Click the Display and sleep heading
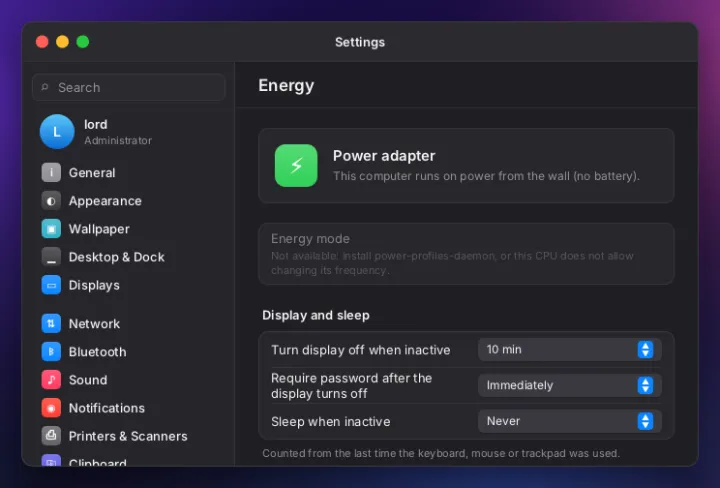The height and width of the screenshot is (488, 720). coord(316,315)
